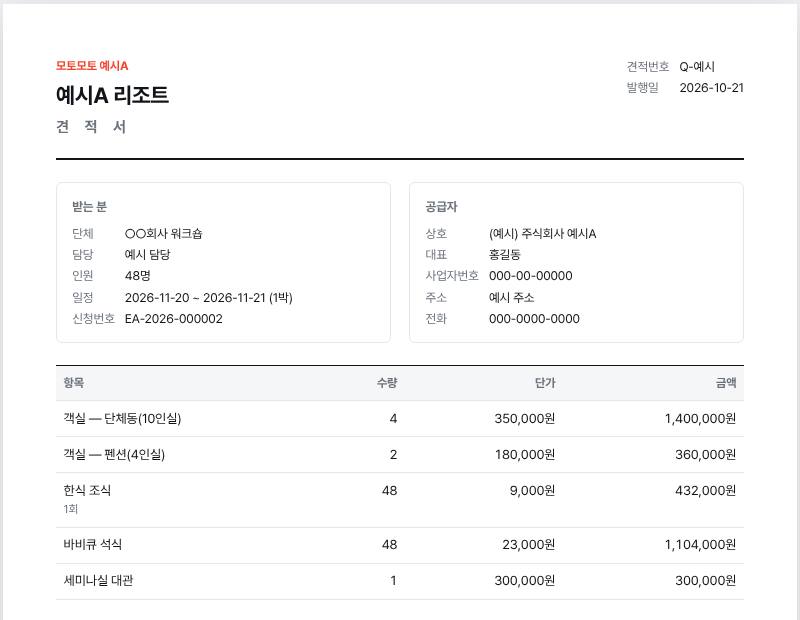Click the '받는 분' section heading

[x=89, y=207]
